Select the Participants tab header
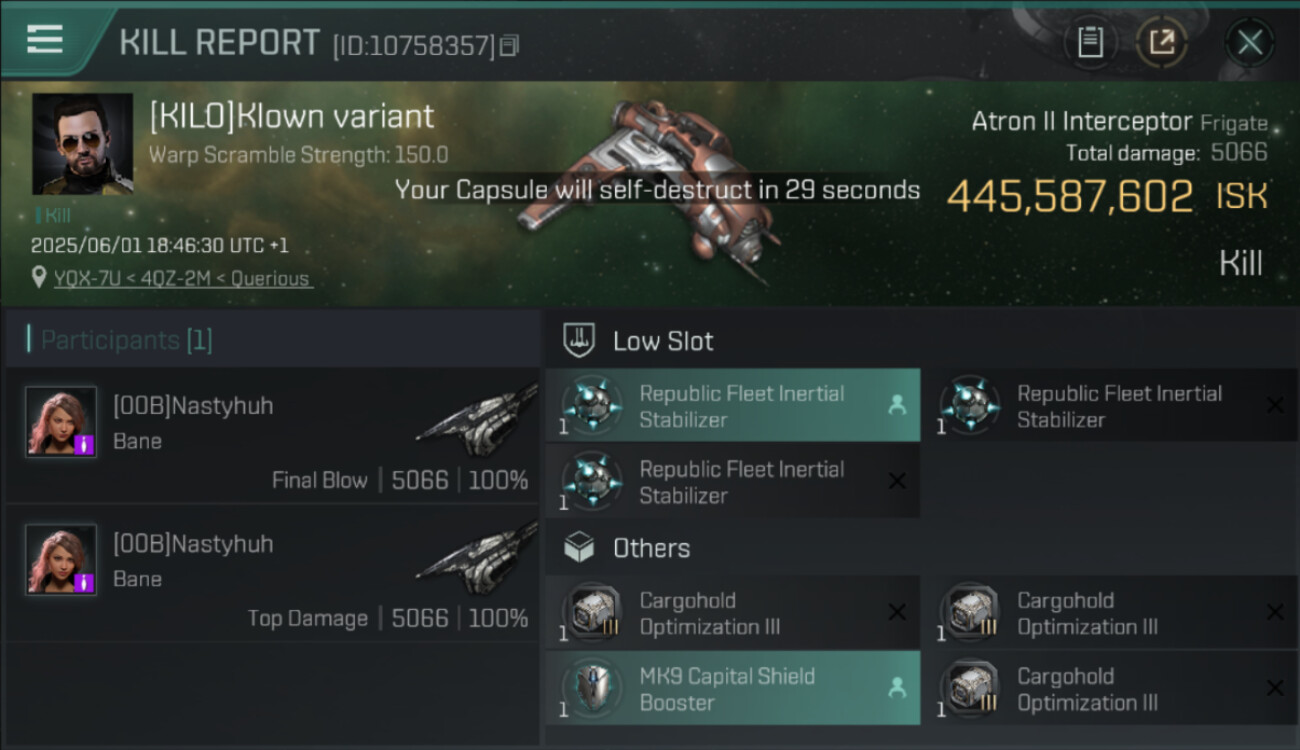 126,340
